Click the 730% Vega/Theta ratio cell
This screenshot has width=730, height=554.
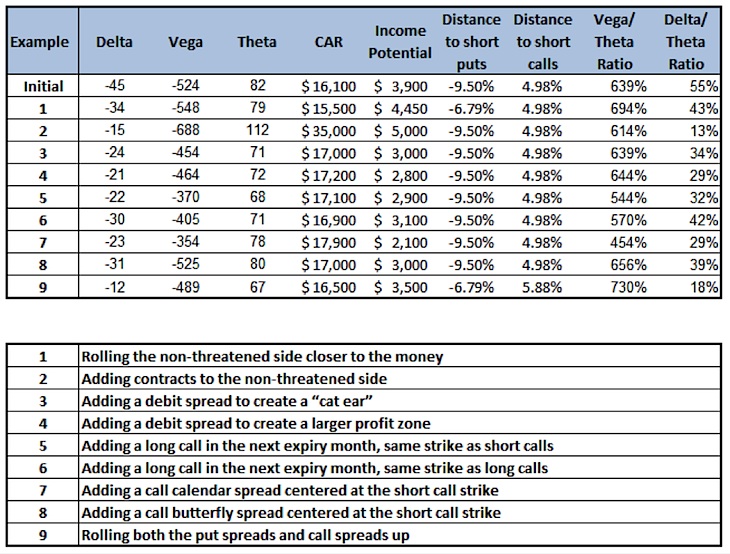tap(629, 287)
